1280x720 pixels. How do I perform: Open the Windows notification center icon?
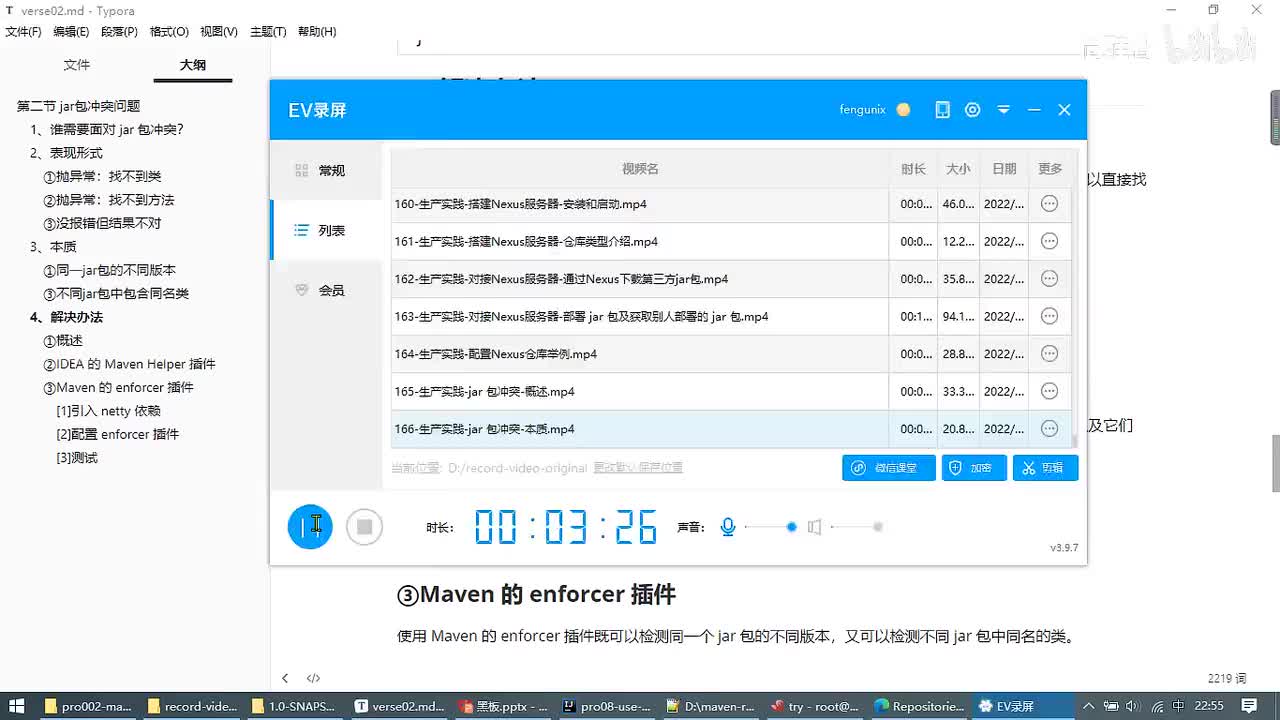[1248, 706]
